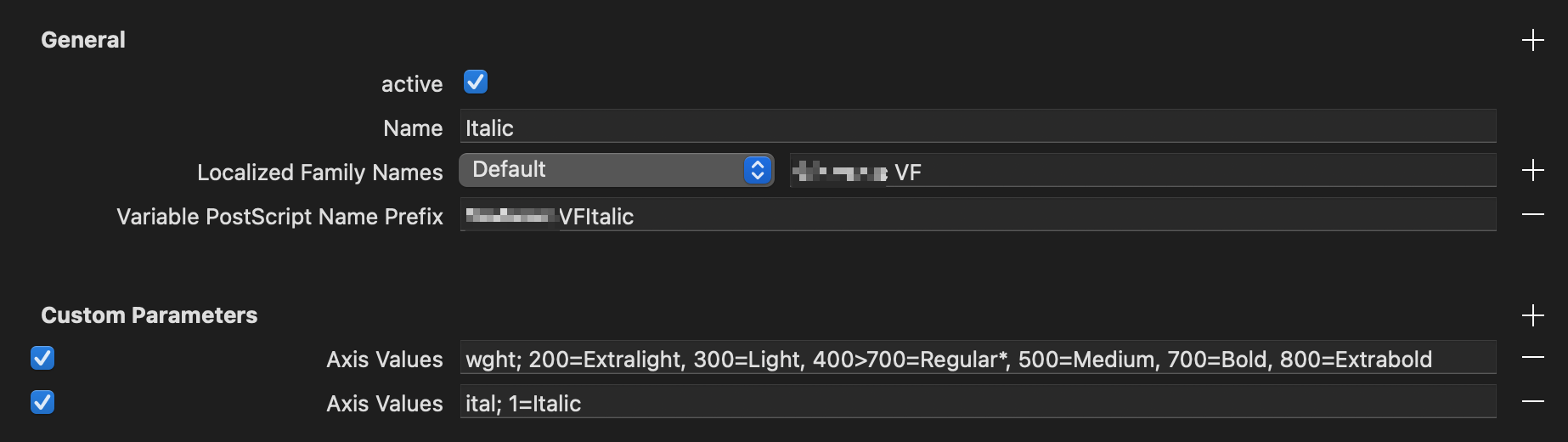Click the General section heading
The width and height of the screenshot is (1568, 442).
point(83,40)
